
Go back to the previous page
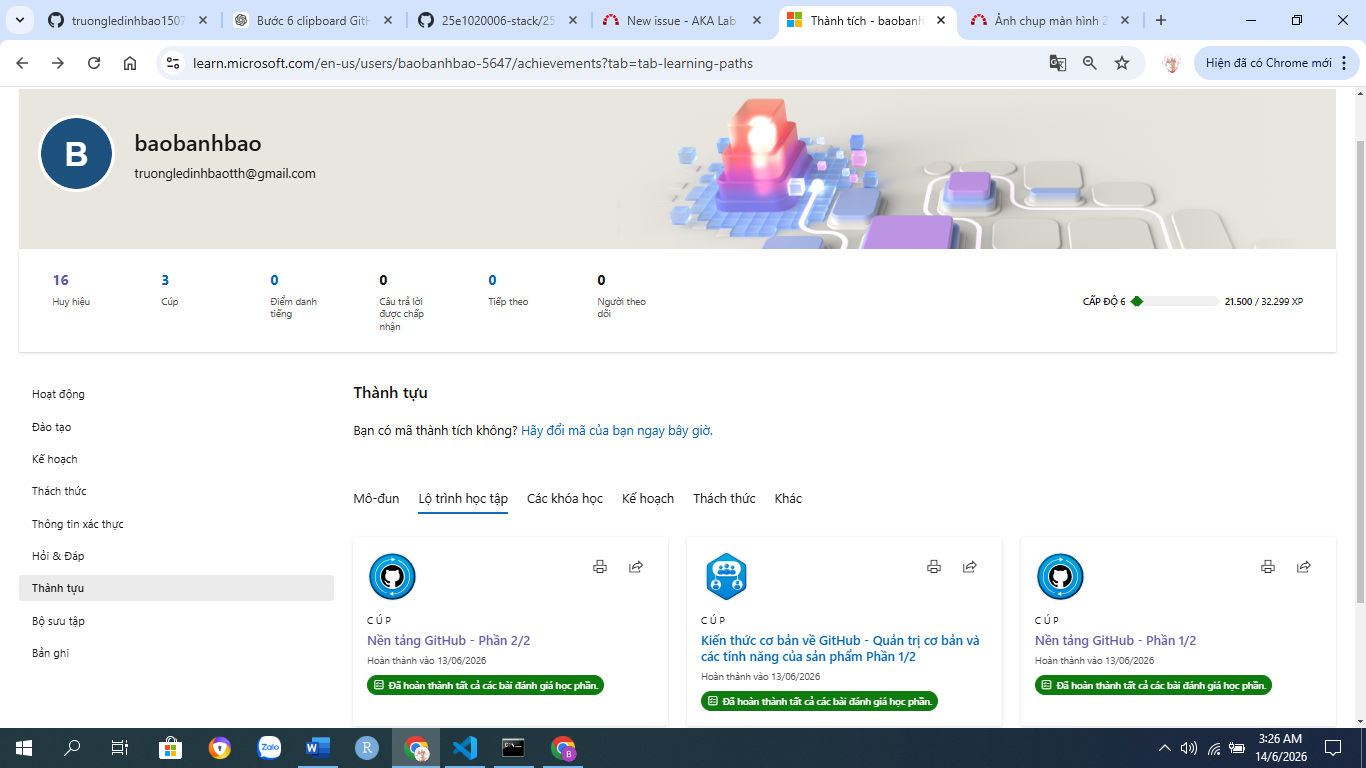click(22, 63)
